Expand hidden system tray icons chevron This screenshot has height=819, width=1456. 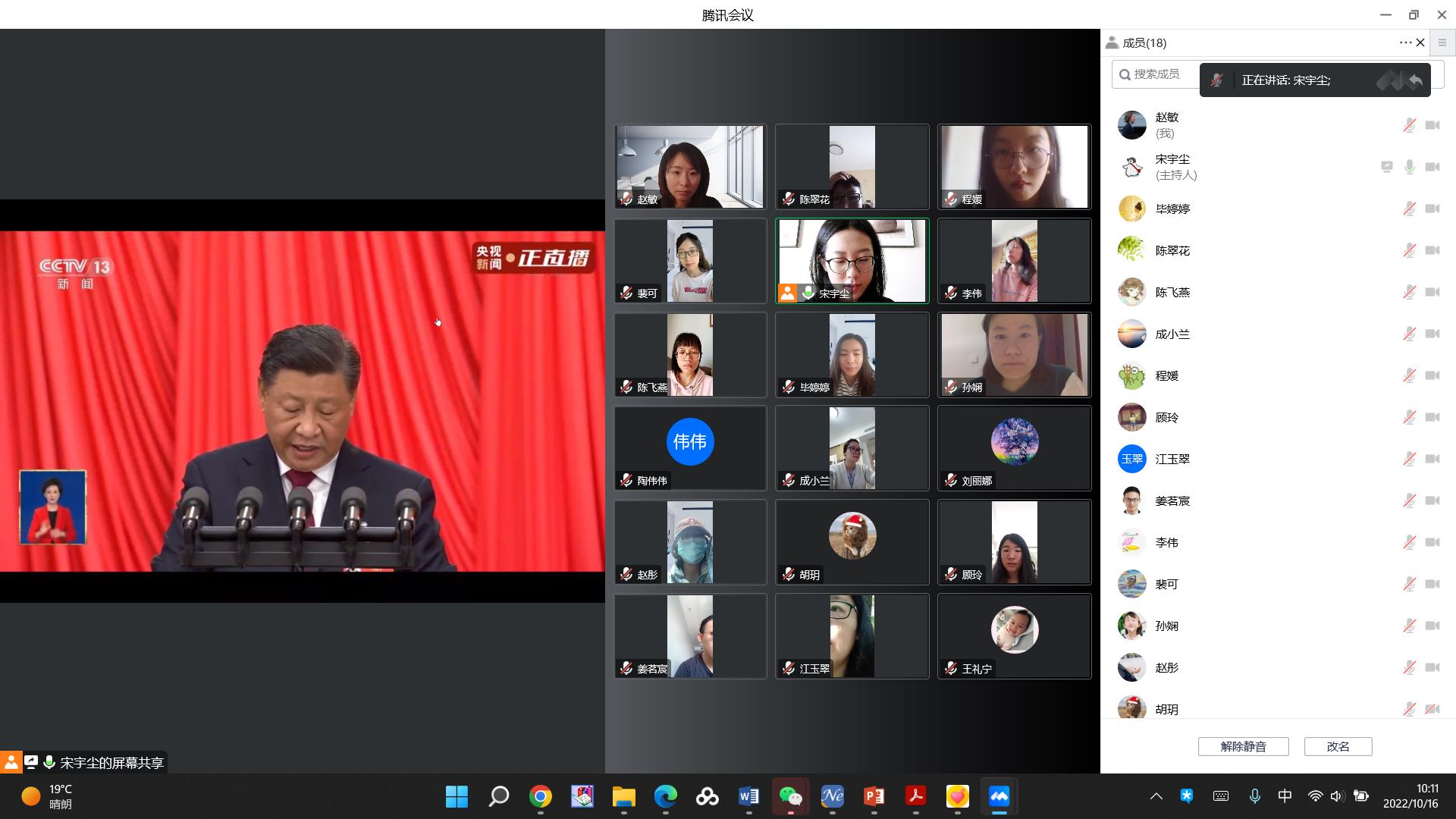1156,796
